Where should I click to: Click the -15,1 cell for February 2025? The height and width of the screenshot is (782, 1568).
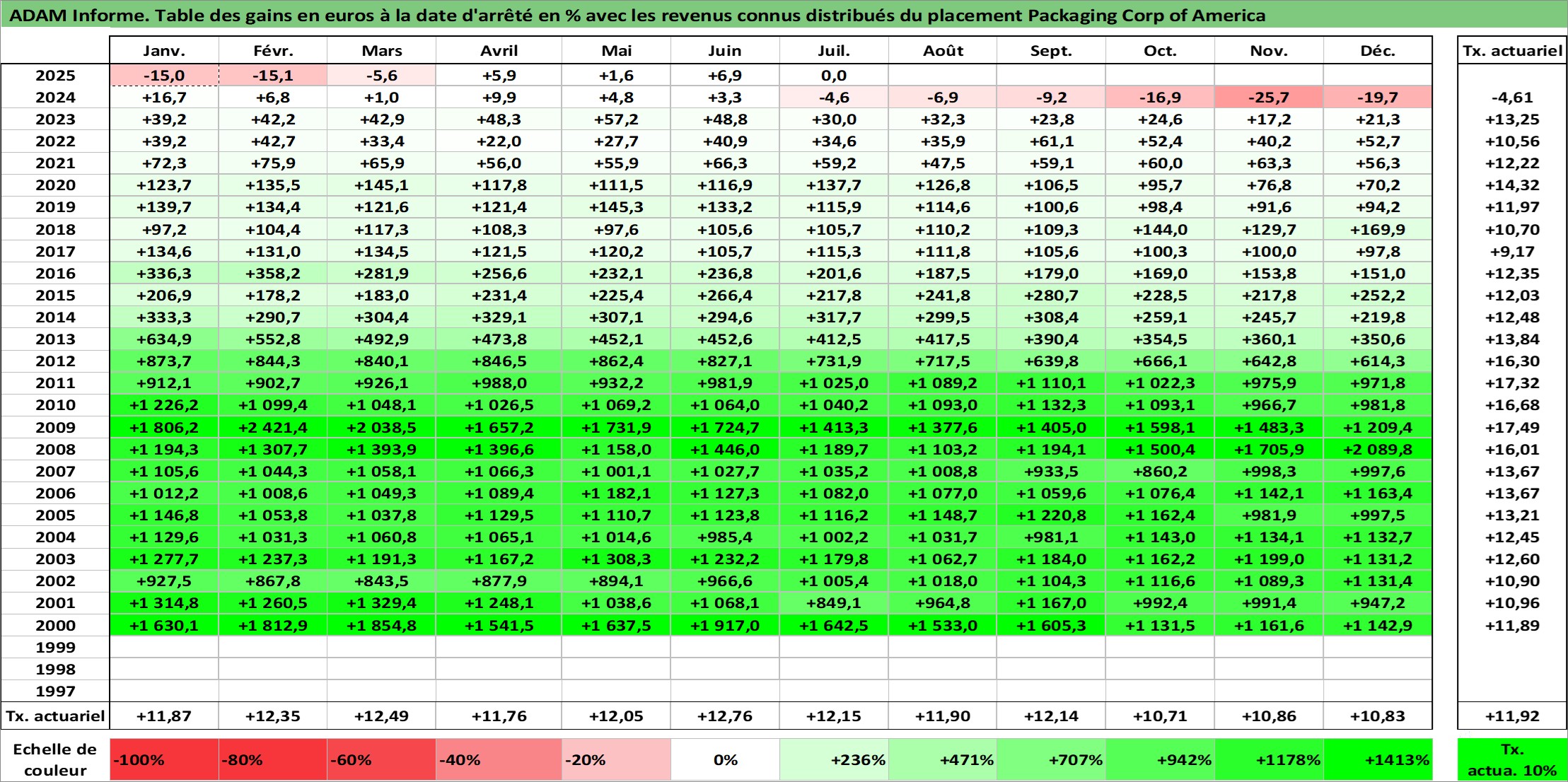273,76
